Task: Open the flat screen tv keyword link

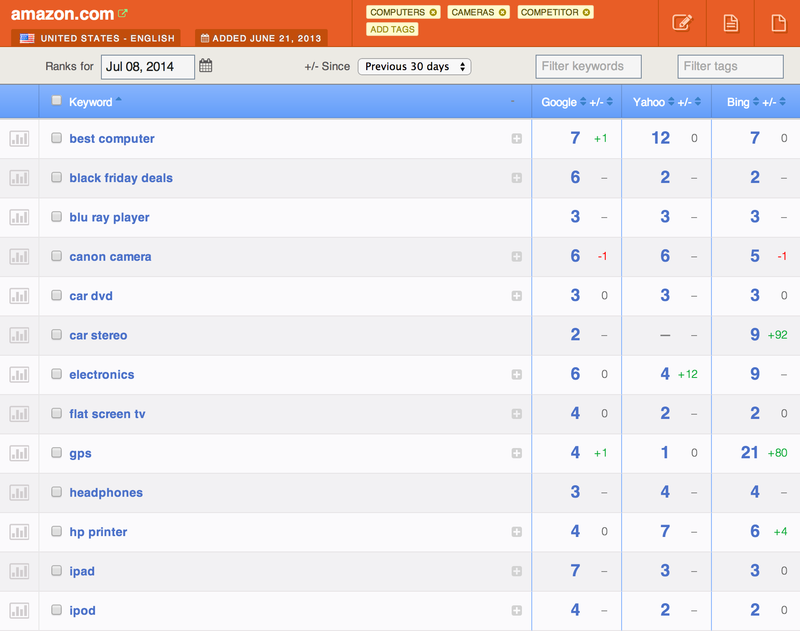Action: tap(107, 414)
